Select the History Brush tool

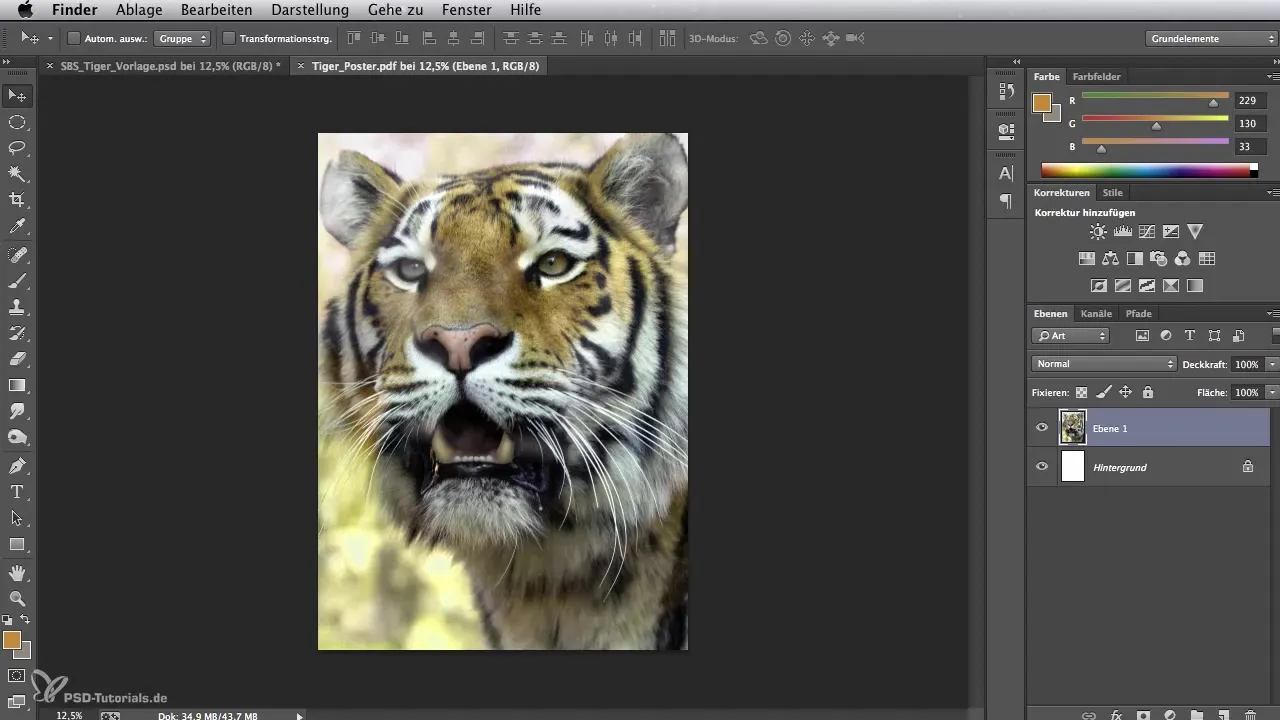17,333
